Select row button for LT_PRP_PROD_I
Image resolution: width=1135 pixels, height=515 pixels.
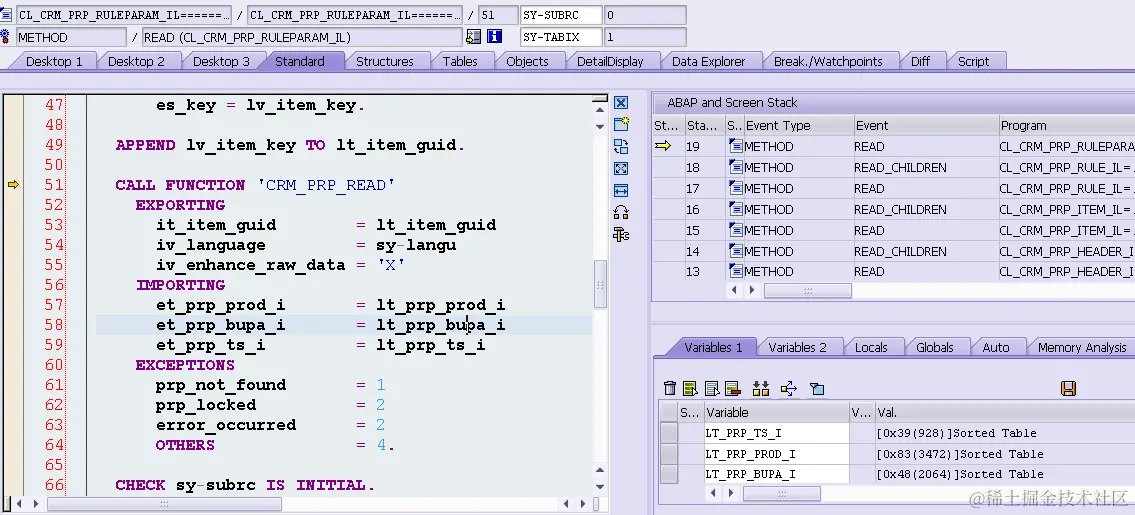pyautogui.click(x=668, y=454)
